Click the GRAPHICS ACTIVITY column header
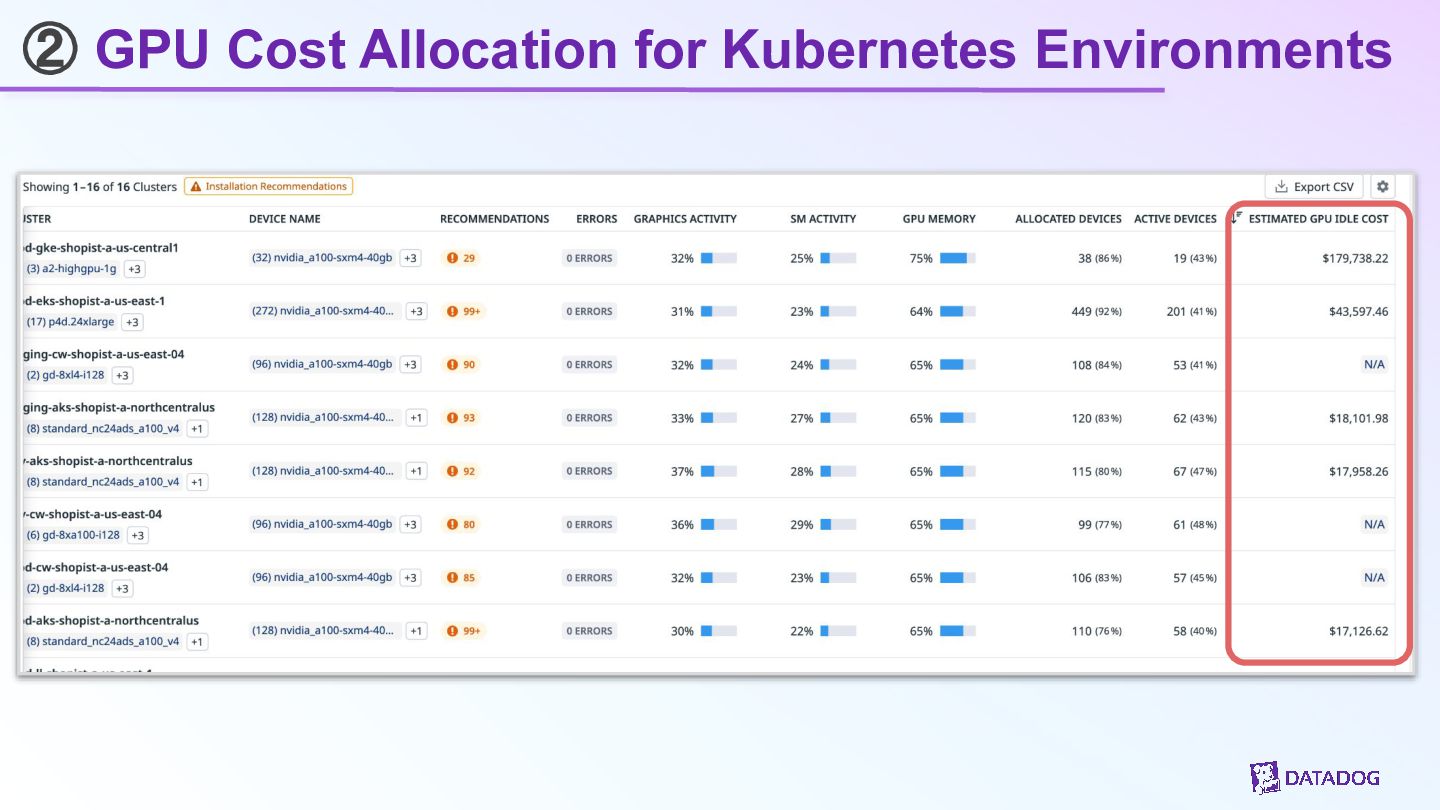1440x810 pixels. (x=685, y=219)
